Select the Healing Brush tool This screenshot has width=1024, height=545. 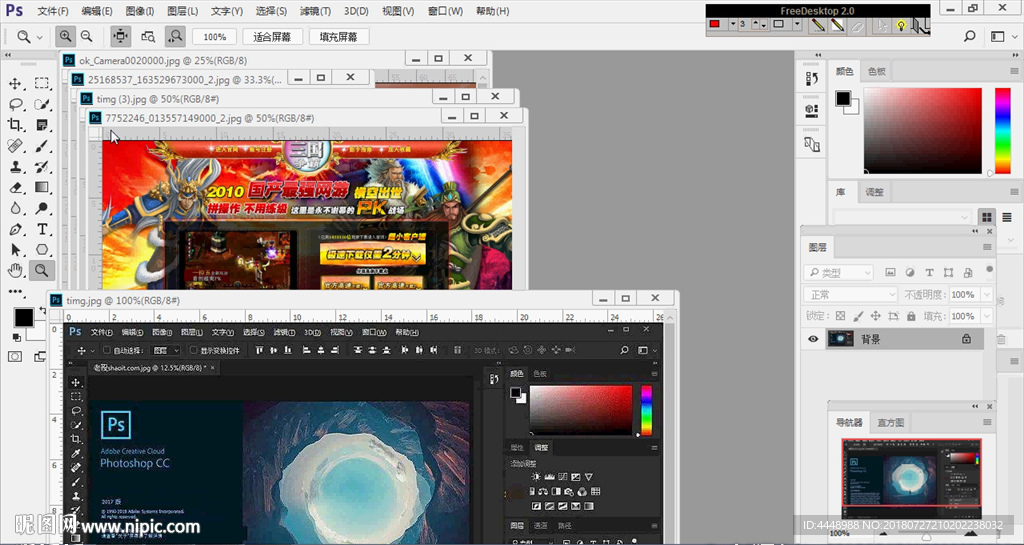tap(15, 146)
